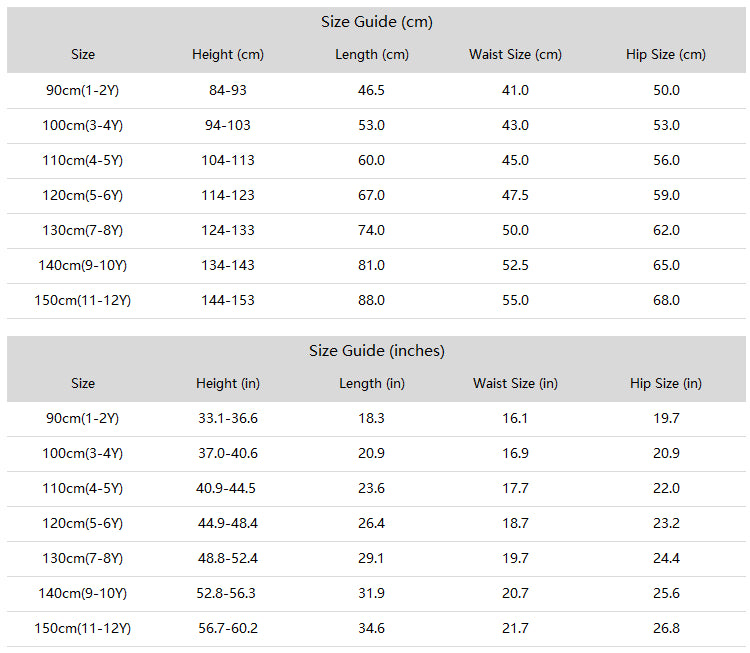Click length value 67.0 for 120cm size
The height and width of the screenshot is (653, 750).
point(371,195)
